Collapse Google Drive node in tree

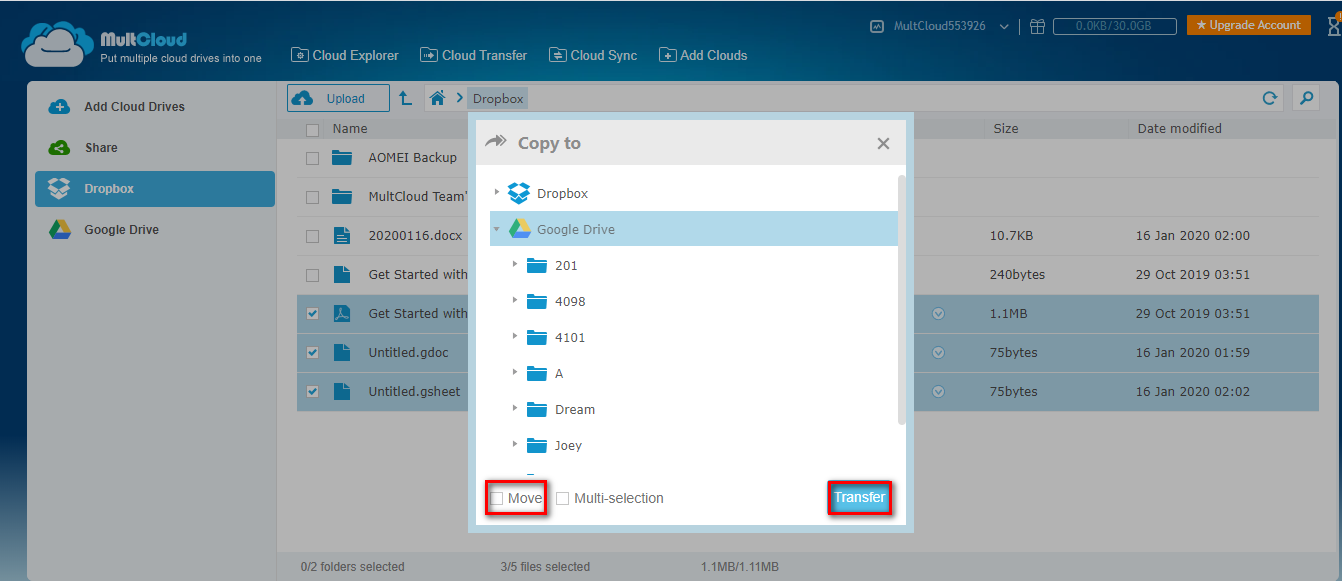497,229
